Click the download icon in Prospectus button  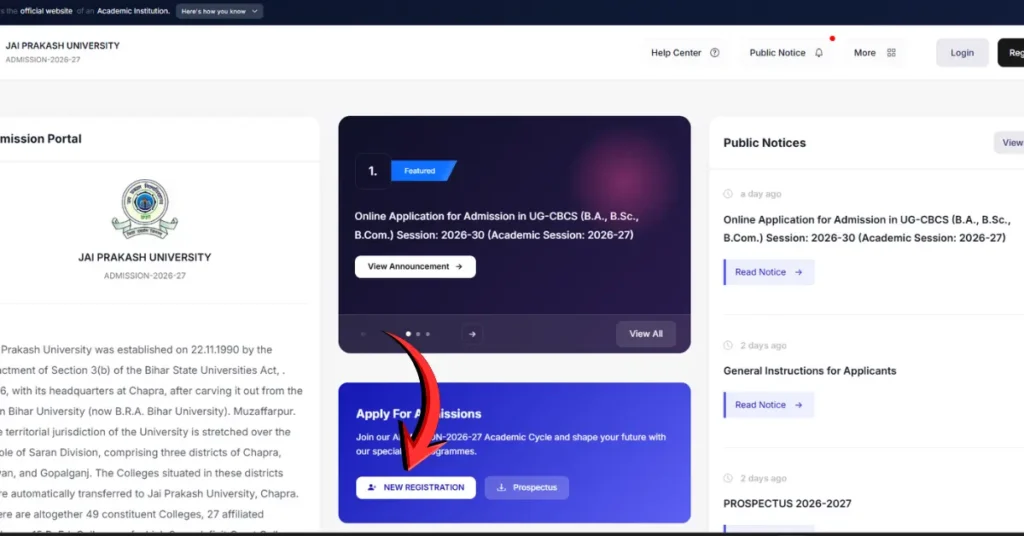point(502,488)
